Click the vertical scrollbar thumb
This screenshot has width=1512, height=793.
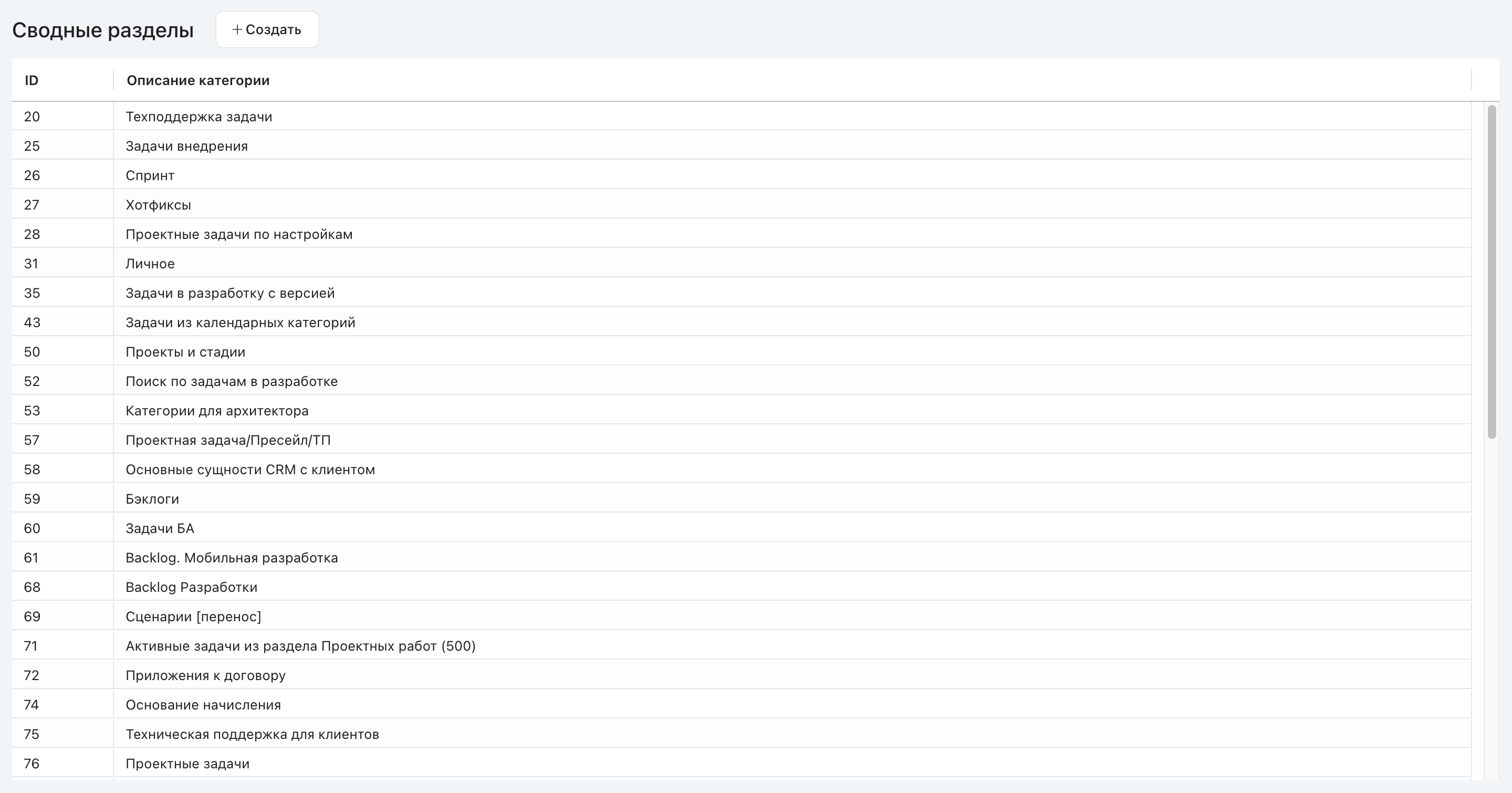click(1492, 271)
